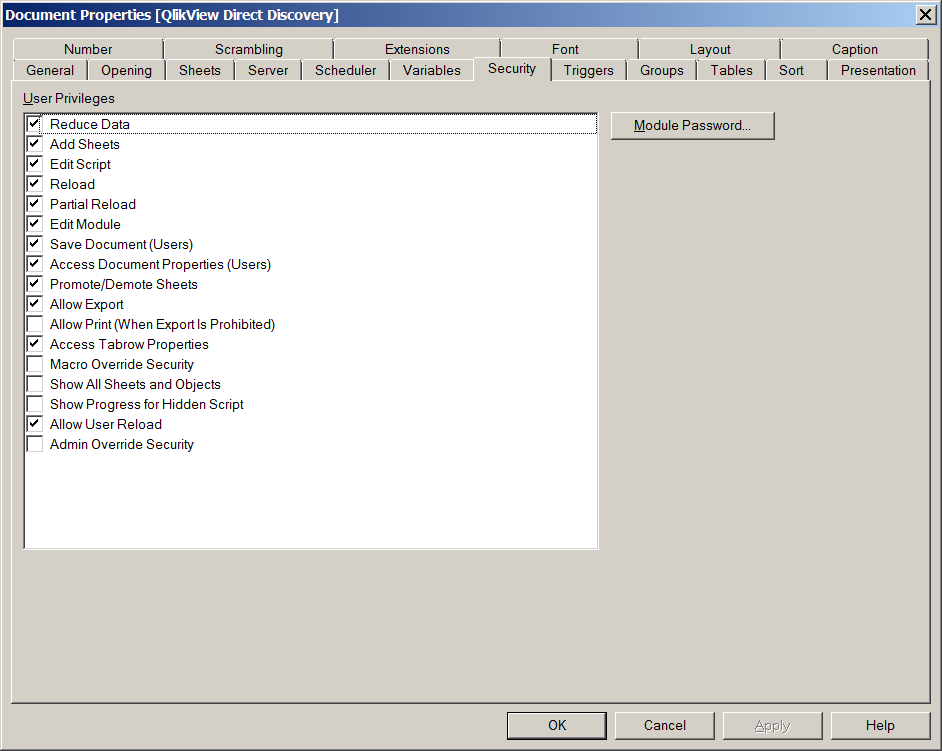Enable Allow Print (When Export Is Prohibited)
The width and height of the screenshot is (942, 751).
34,324
